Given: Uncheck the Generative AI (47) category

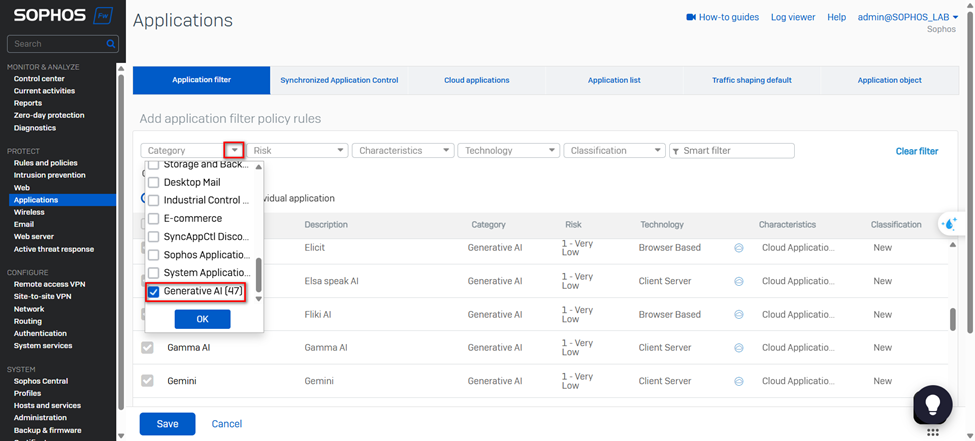Looking at the screenshot, I should tap(154, 291).
